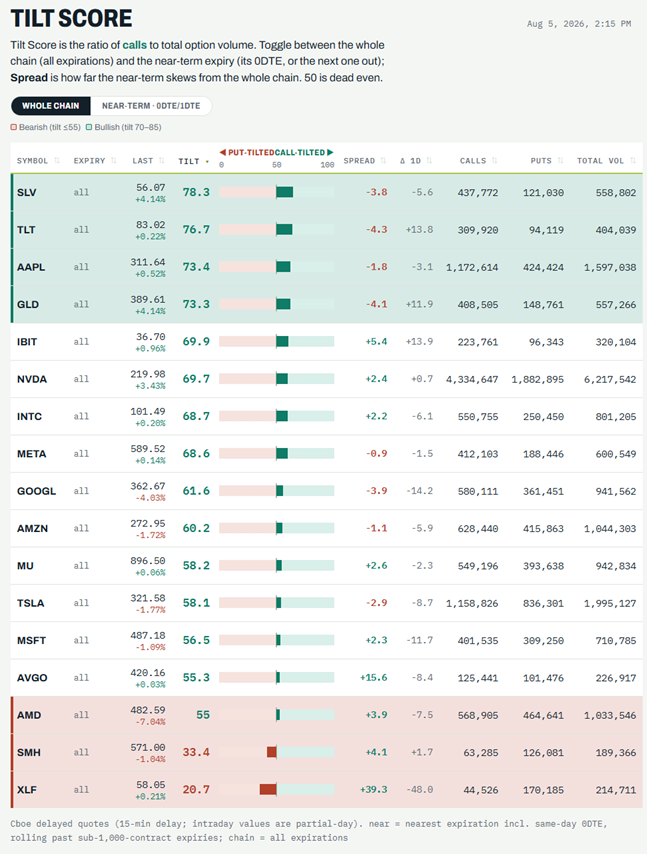Select tilt value 78.3 for SLV

(x=196, y=192)
